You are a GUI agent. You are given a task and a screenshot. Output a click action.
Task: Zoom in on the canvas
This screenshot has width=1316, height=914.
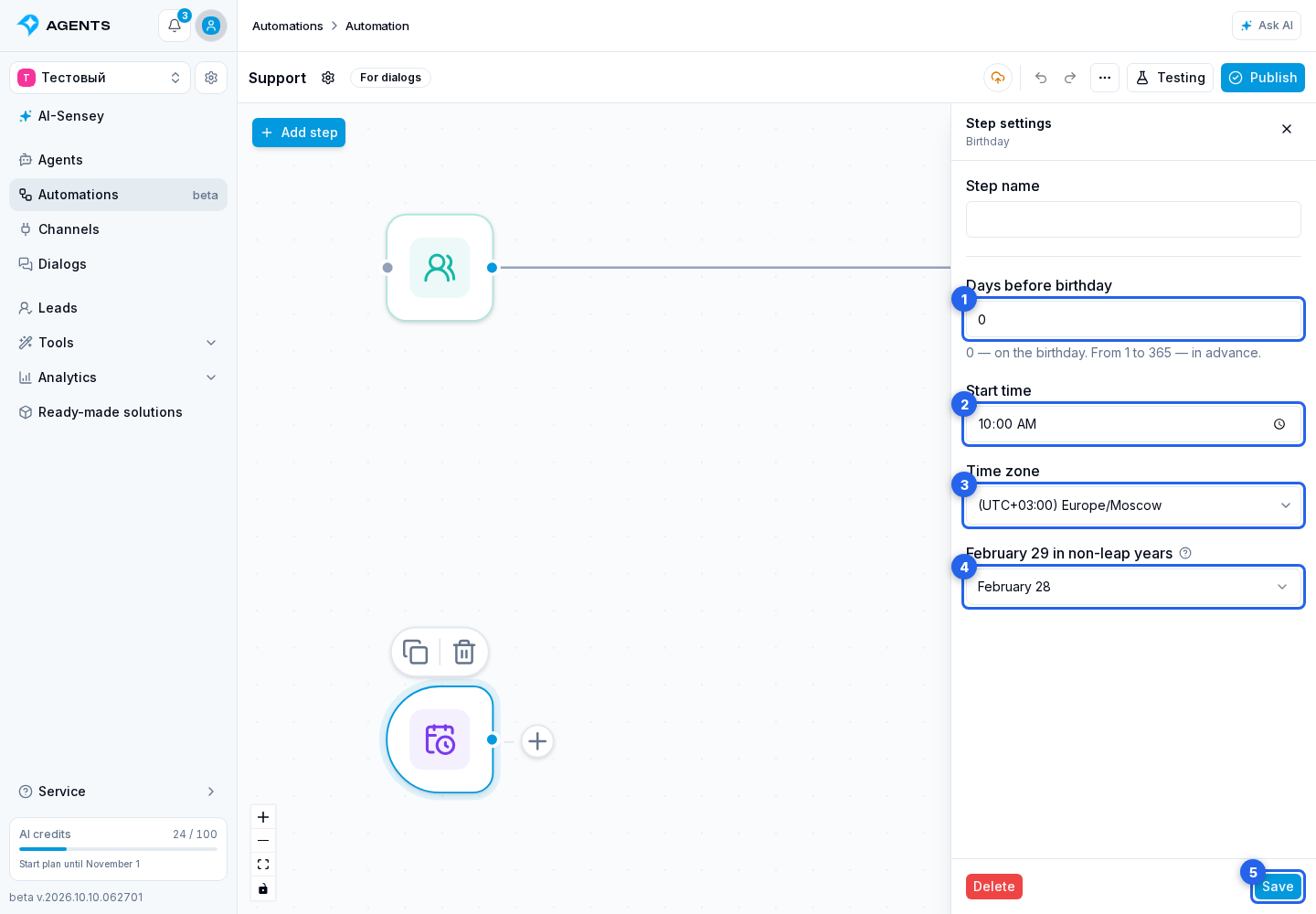(263, 817)
